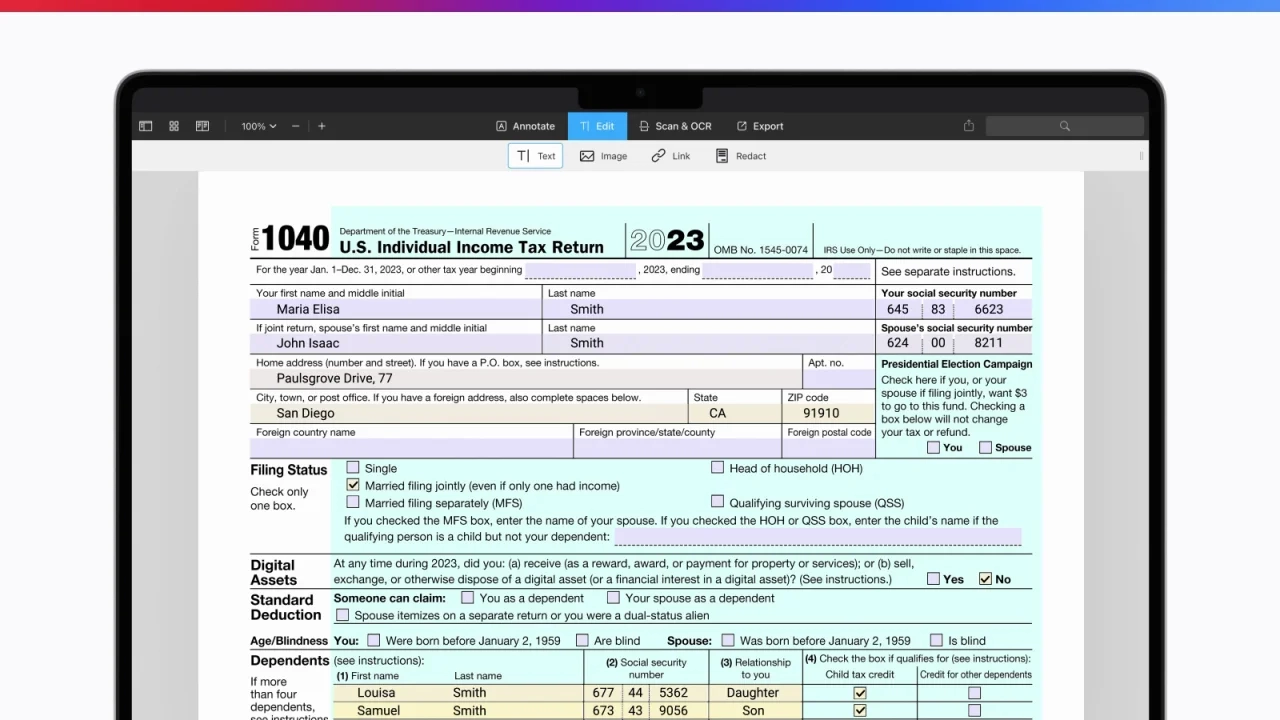Image resolution: width=1280 pixels, height=720 pixels.
Task: Click dependent first name 'Samuel'
Action: tap(378, 711)
